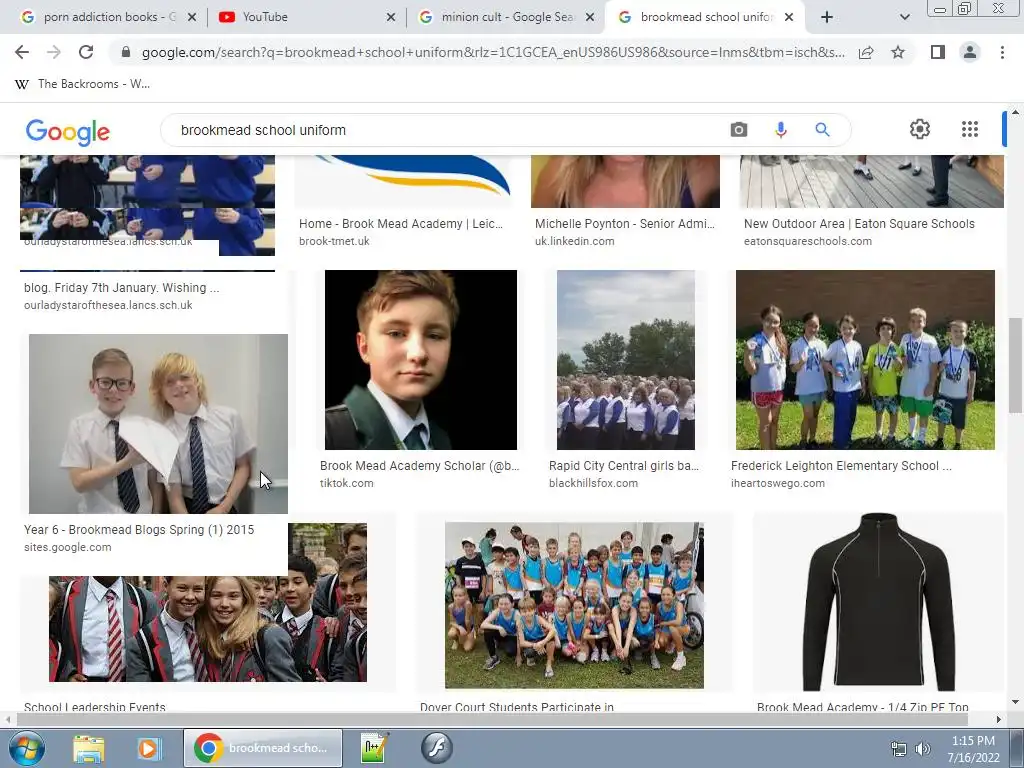The image size is (1024, 768).
Task: Switch to the minion cult Google Search tab
Action: (505, 17)
